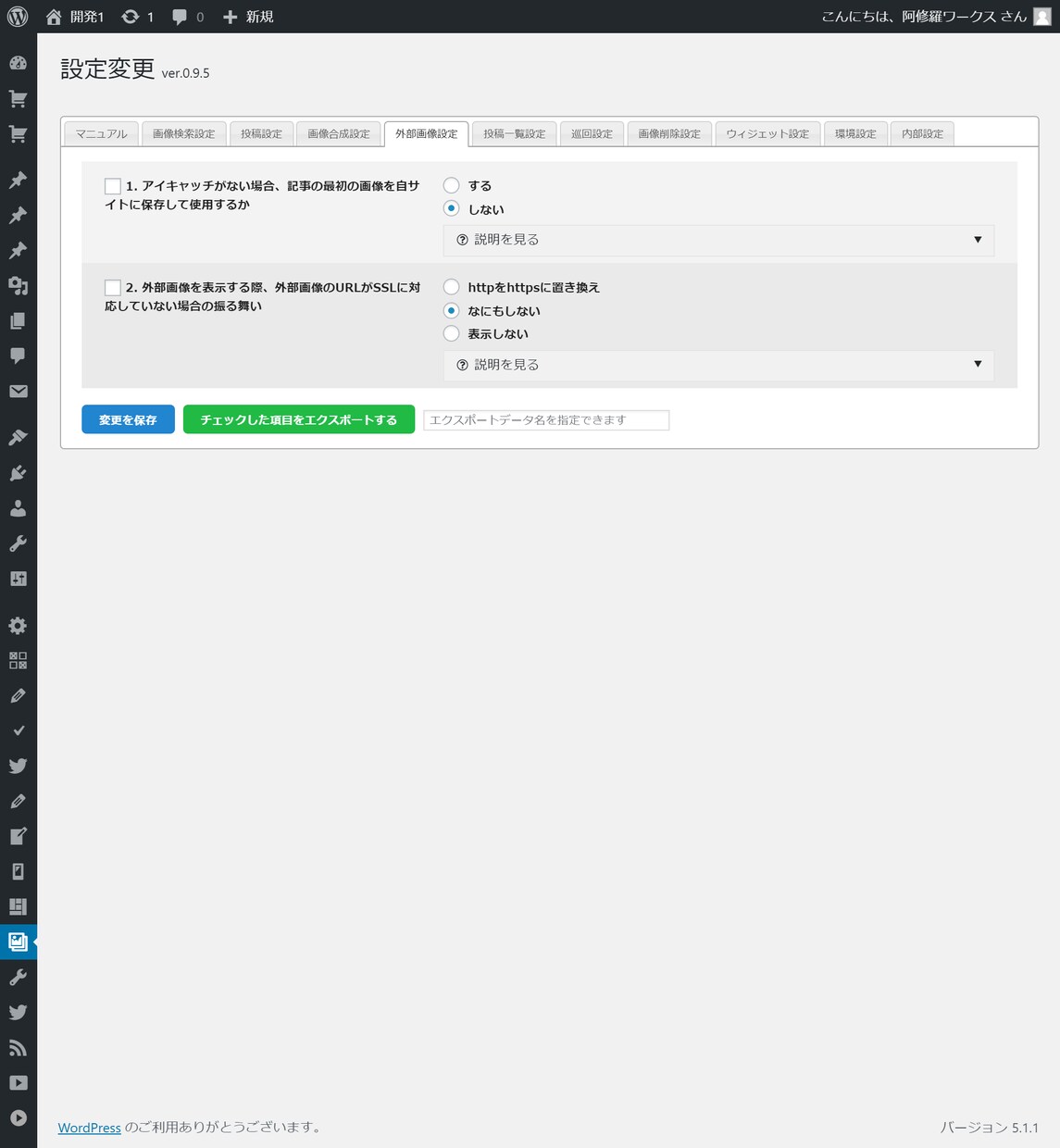Open the Pages icon in sidebar
Screen dimensions: 1060x1148
(x=18, y=321)
